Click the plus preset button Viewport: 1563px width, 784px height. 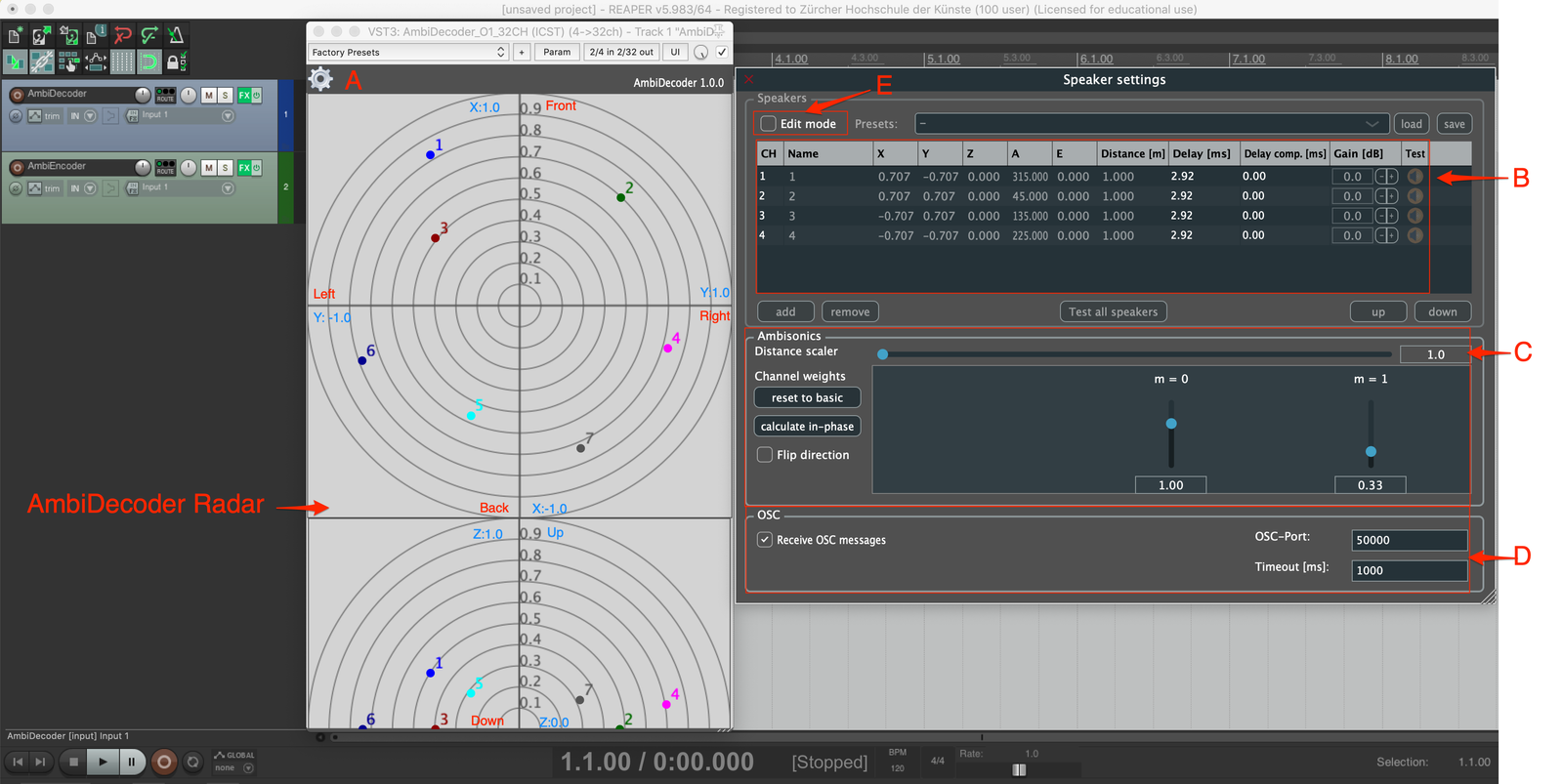tap(522, 53)
